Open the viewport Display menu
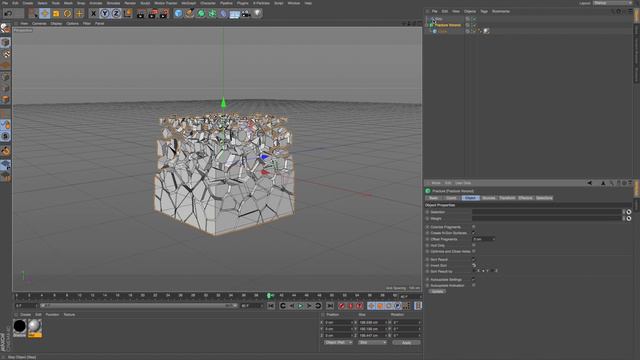Image resolution: width=640 pixels, height=360 pixels. pyautogui.click(x=56, y=24)
